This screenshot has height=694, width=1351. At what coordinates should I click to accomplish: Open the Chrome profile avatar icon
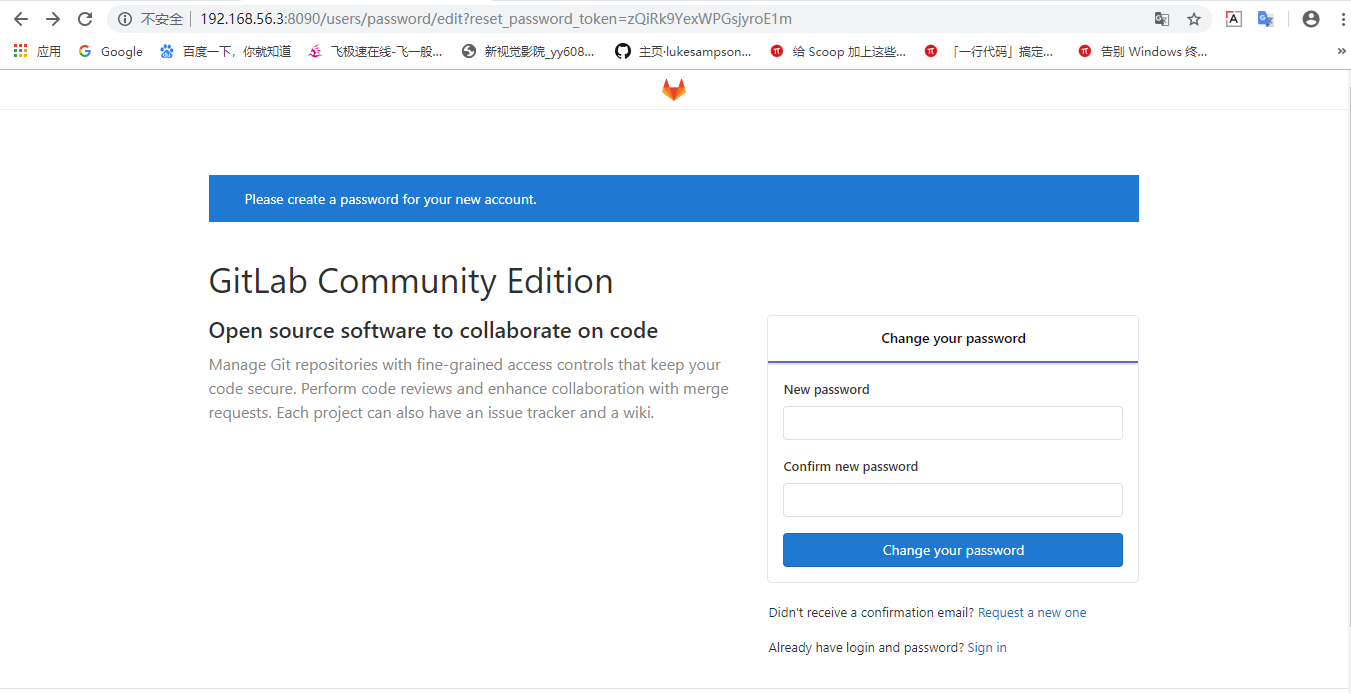point(1311,19)
